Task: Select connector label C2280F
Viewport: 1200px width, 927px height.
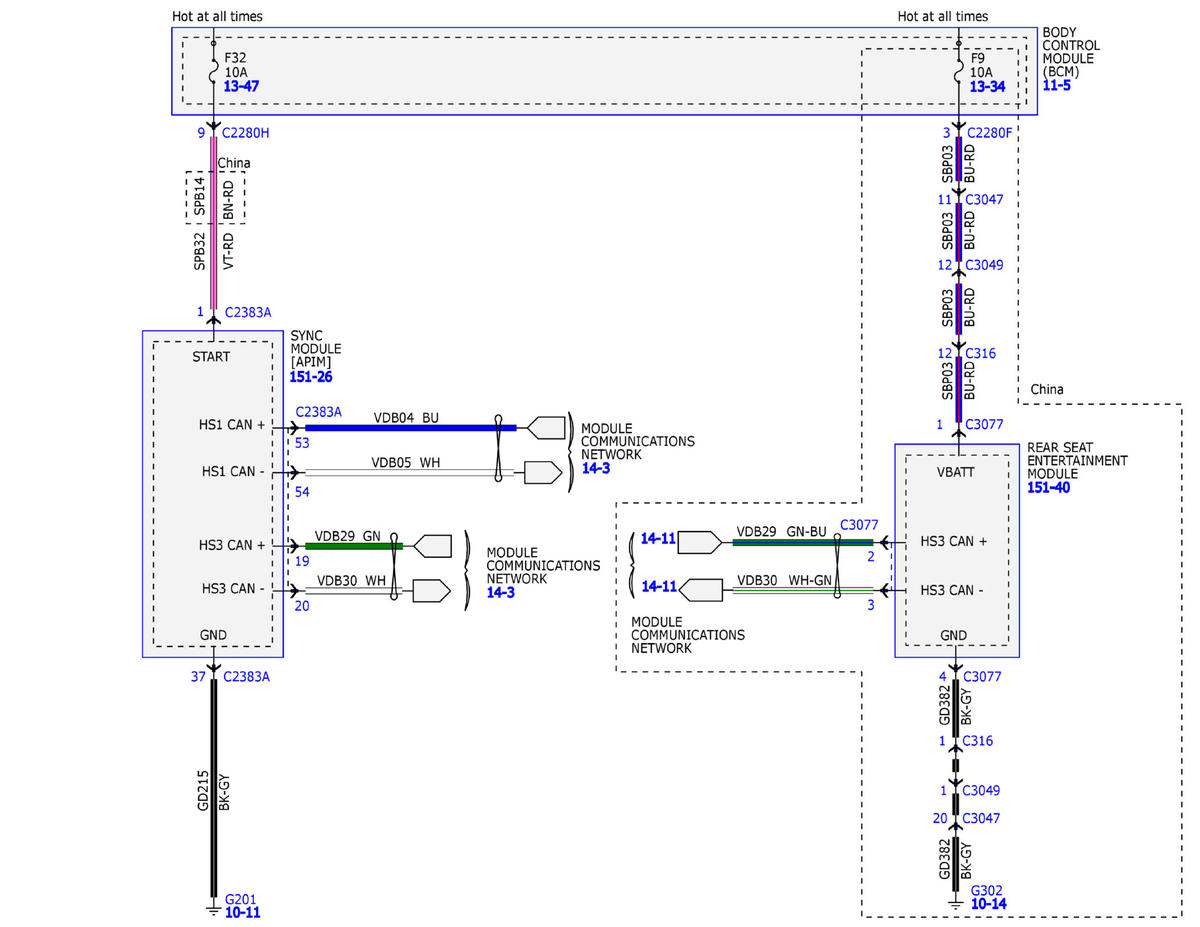Action: (x=990, y=132)
